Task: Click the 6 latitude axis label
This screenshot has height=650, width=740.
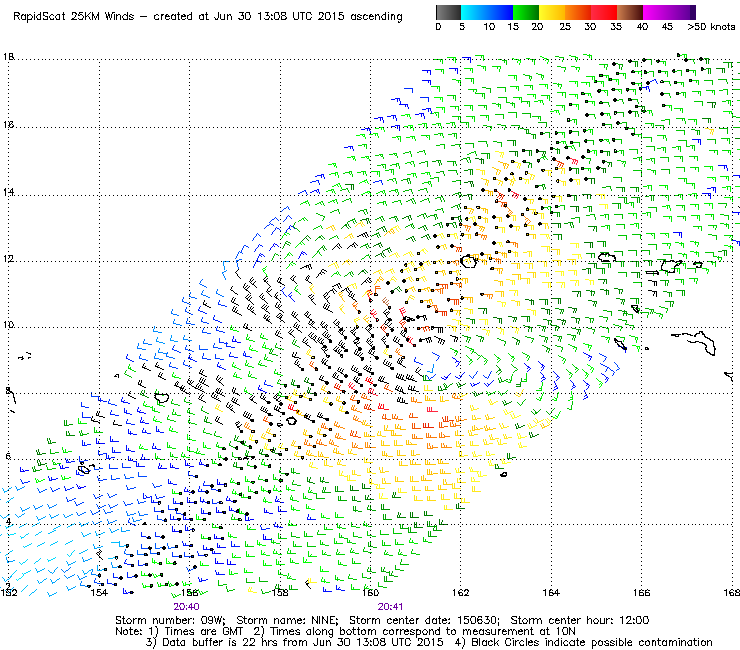Action: pyautogui.click(x=8, y=456)
